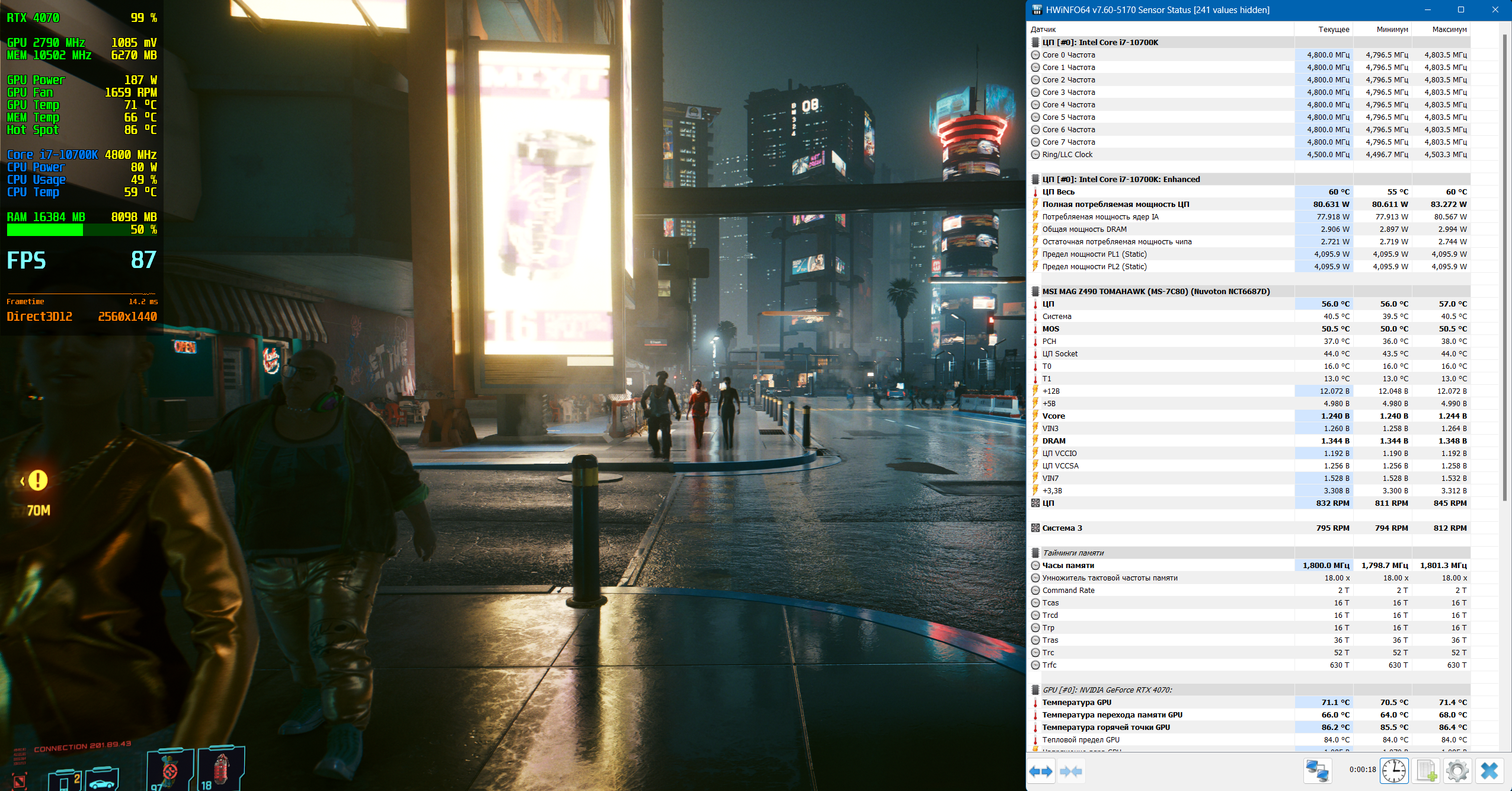The width and height of the screenshot is (1512, 791).
Task: Click the chip icon beside GPU [#0]: NVIDIA GeForce RTX 4070
Action: tap(1035, 690)
